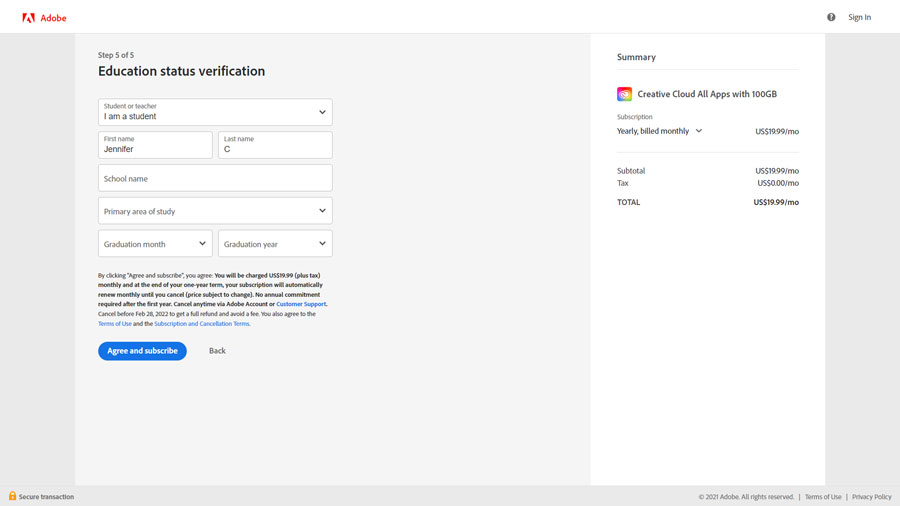Open the Graduation month dropdown
900x506 pixels.
click(x=155, y=244)
